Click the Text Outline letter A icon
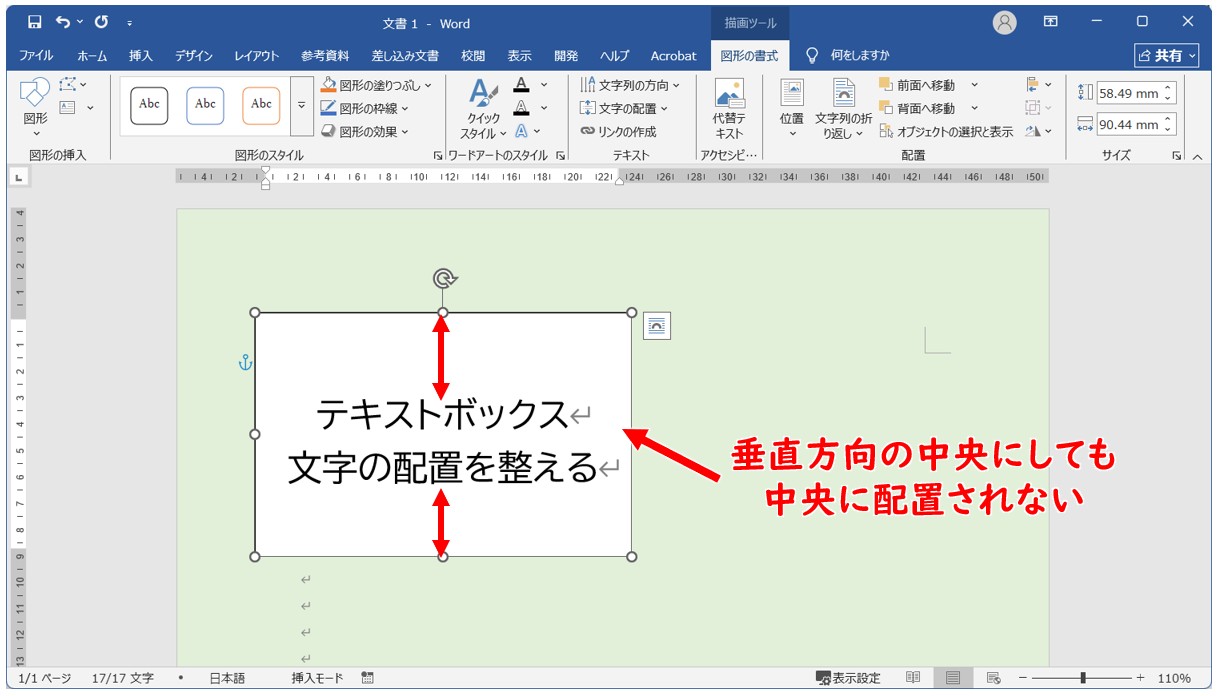 (521, 108)
